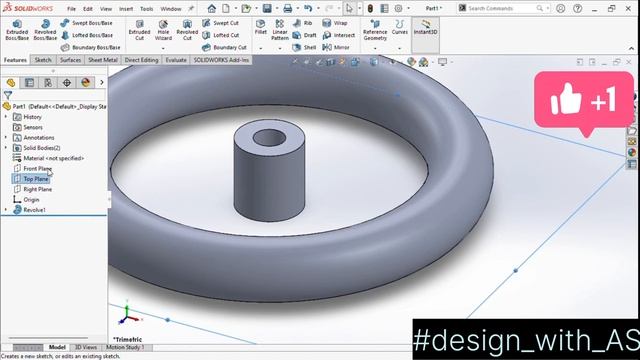Click the Rib feature

coord(302,23)
